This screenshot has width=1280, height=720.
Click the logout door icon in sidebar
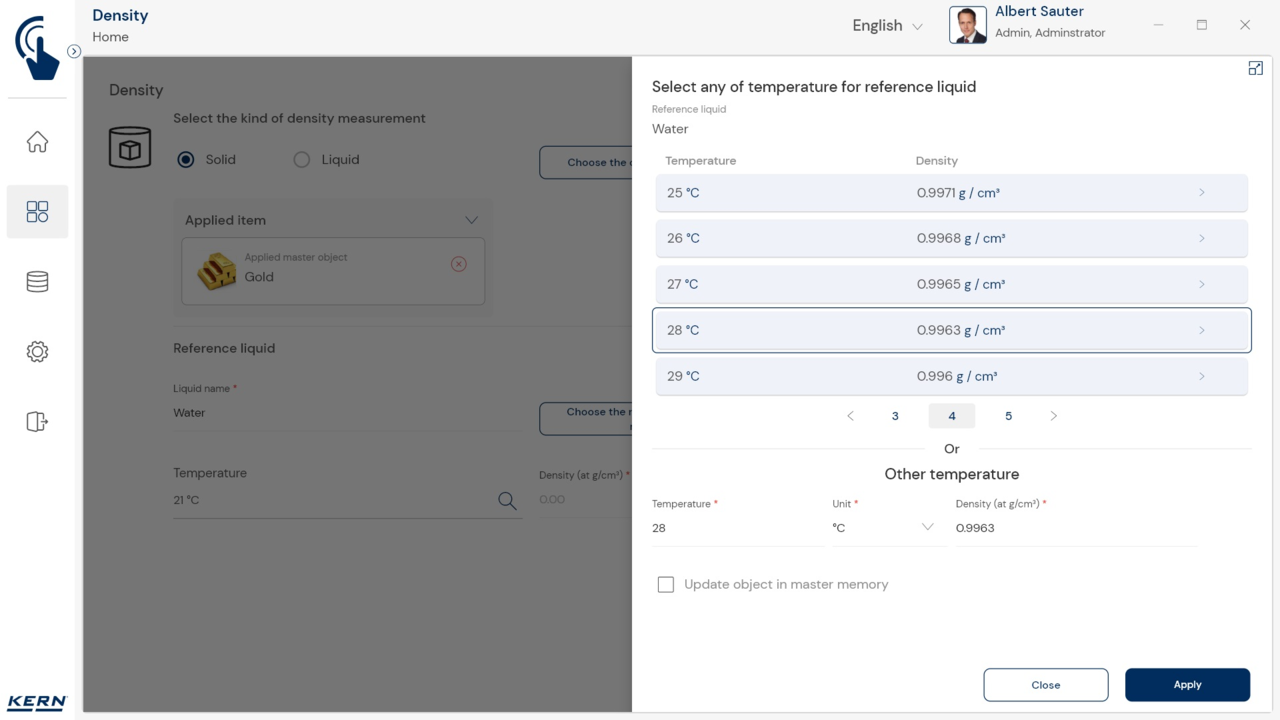point(37,421)
